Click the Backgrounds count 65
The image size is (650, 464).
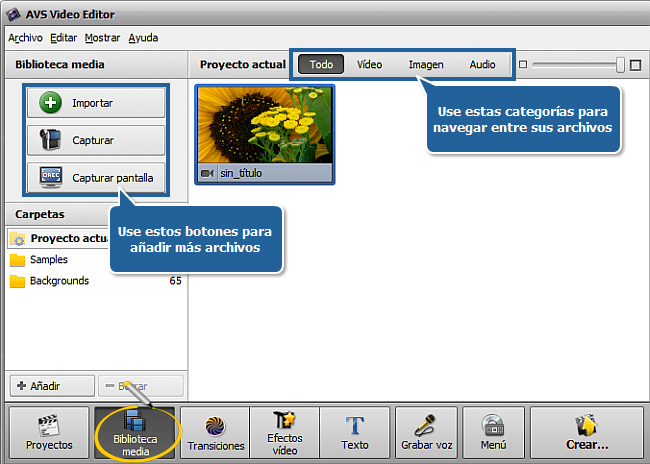click(175, 281)
